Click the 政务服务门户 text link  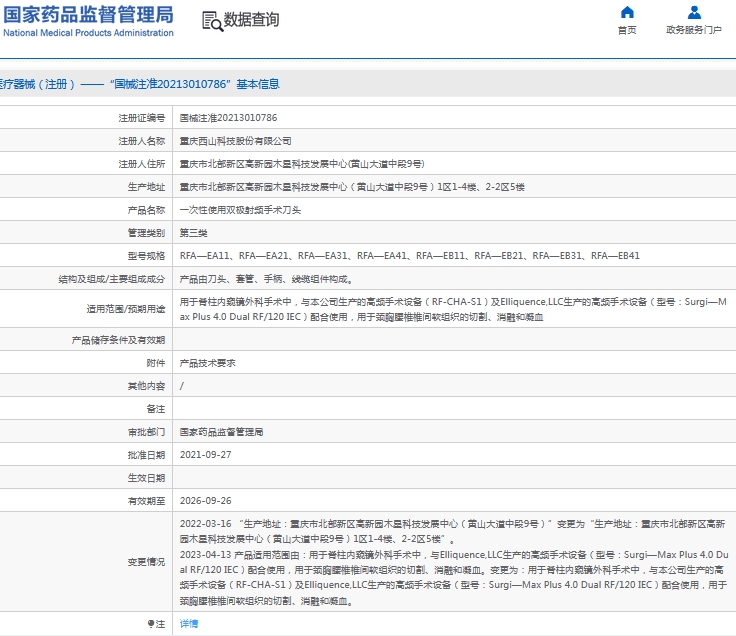694,30
